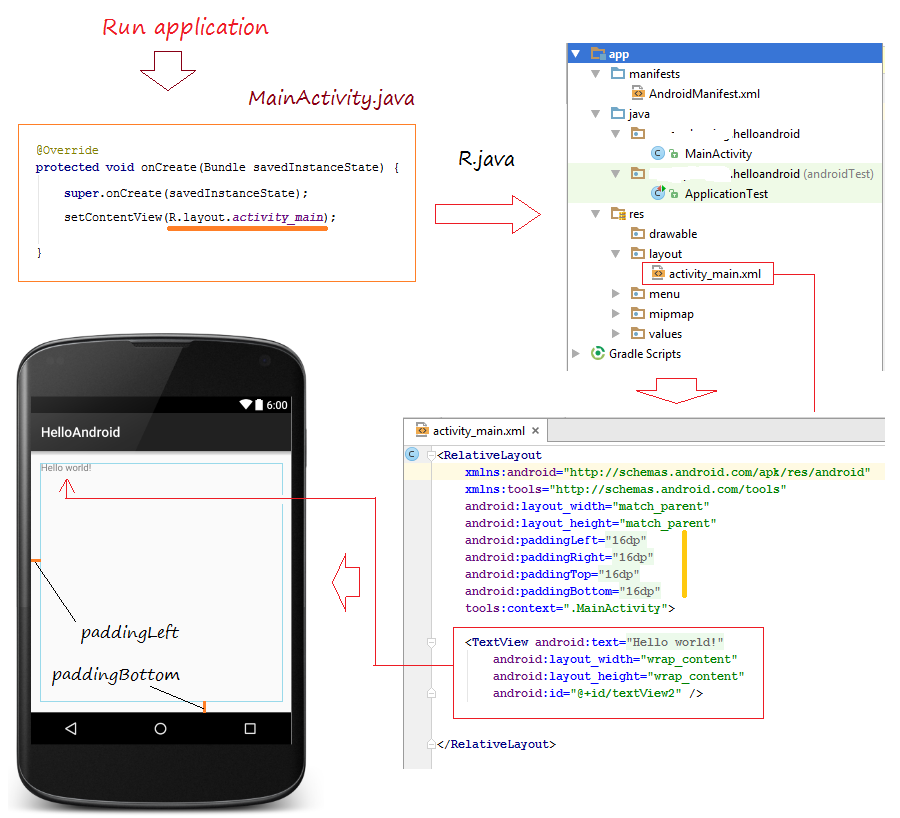
Task: Collapse the res folder arrow
Action: coord(595,214)
